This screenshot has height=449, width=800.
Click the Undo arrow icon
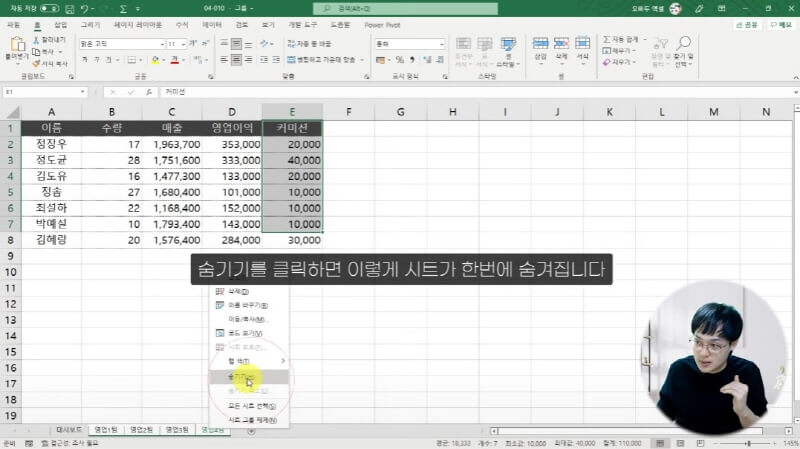point(85,9)
